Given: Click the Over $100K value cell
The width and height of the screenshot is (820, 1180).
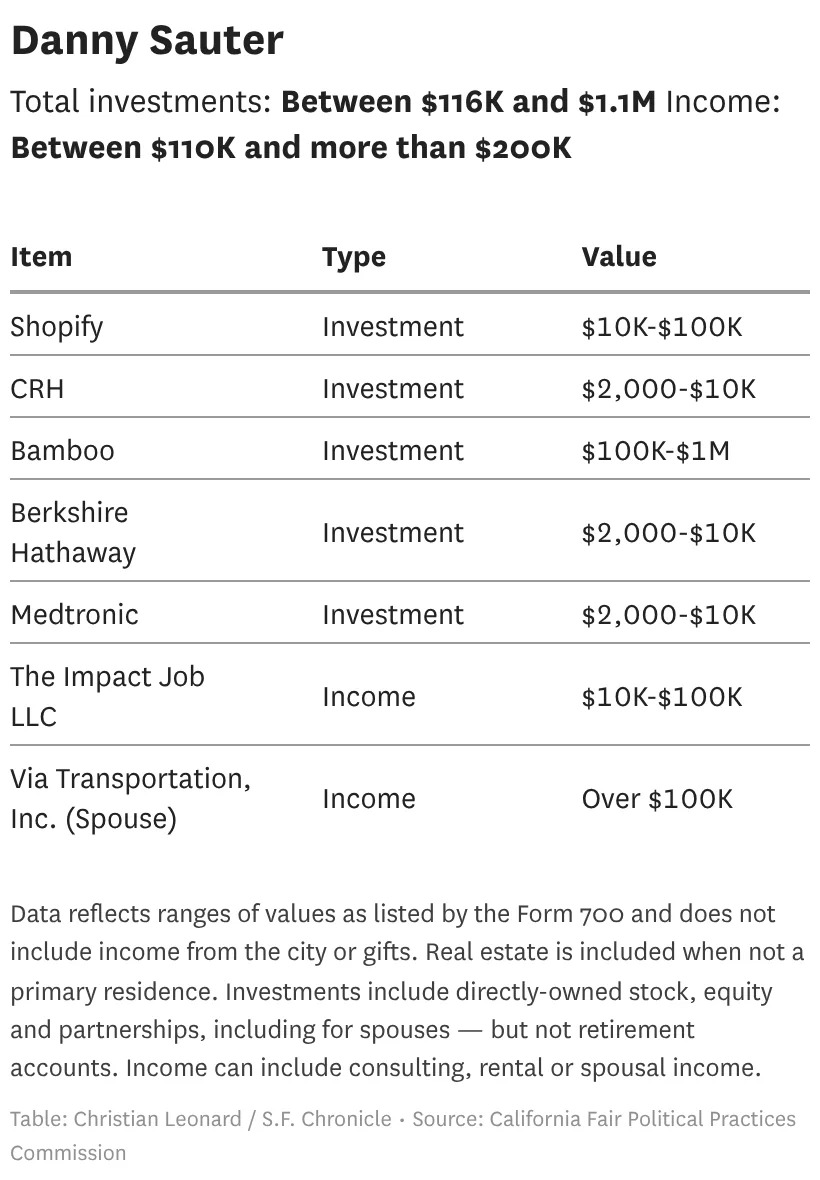Looking at the screenshot, I should pos(657,798).
